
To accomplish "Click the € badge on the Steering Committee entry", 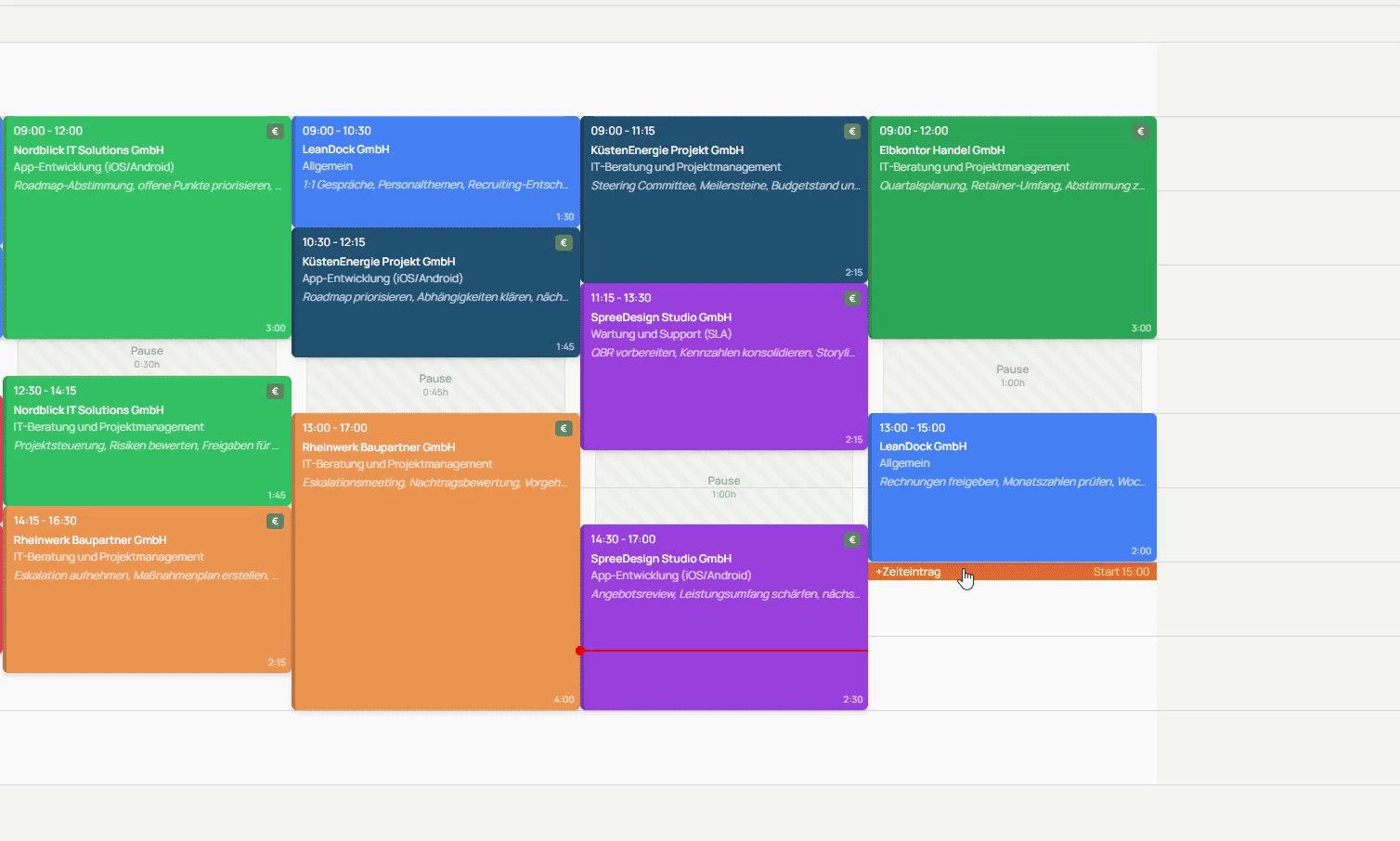I will [852, 131].
